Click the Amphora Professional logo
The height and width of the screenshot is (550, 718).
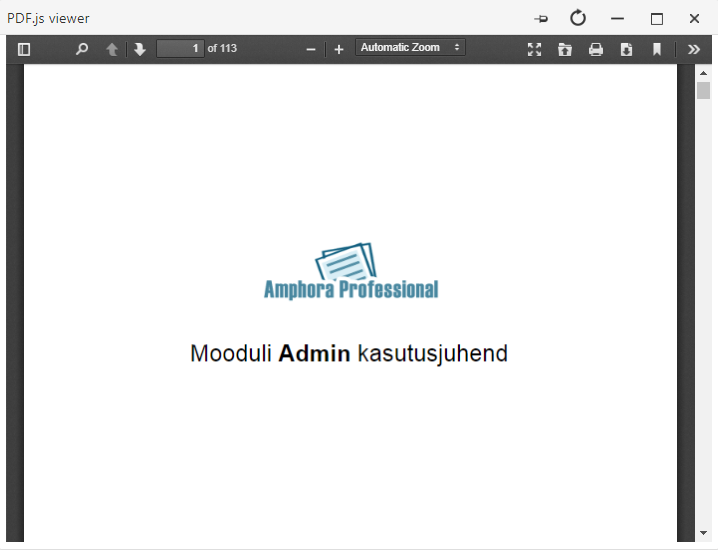[351, 271]
